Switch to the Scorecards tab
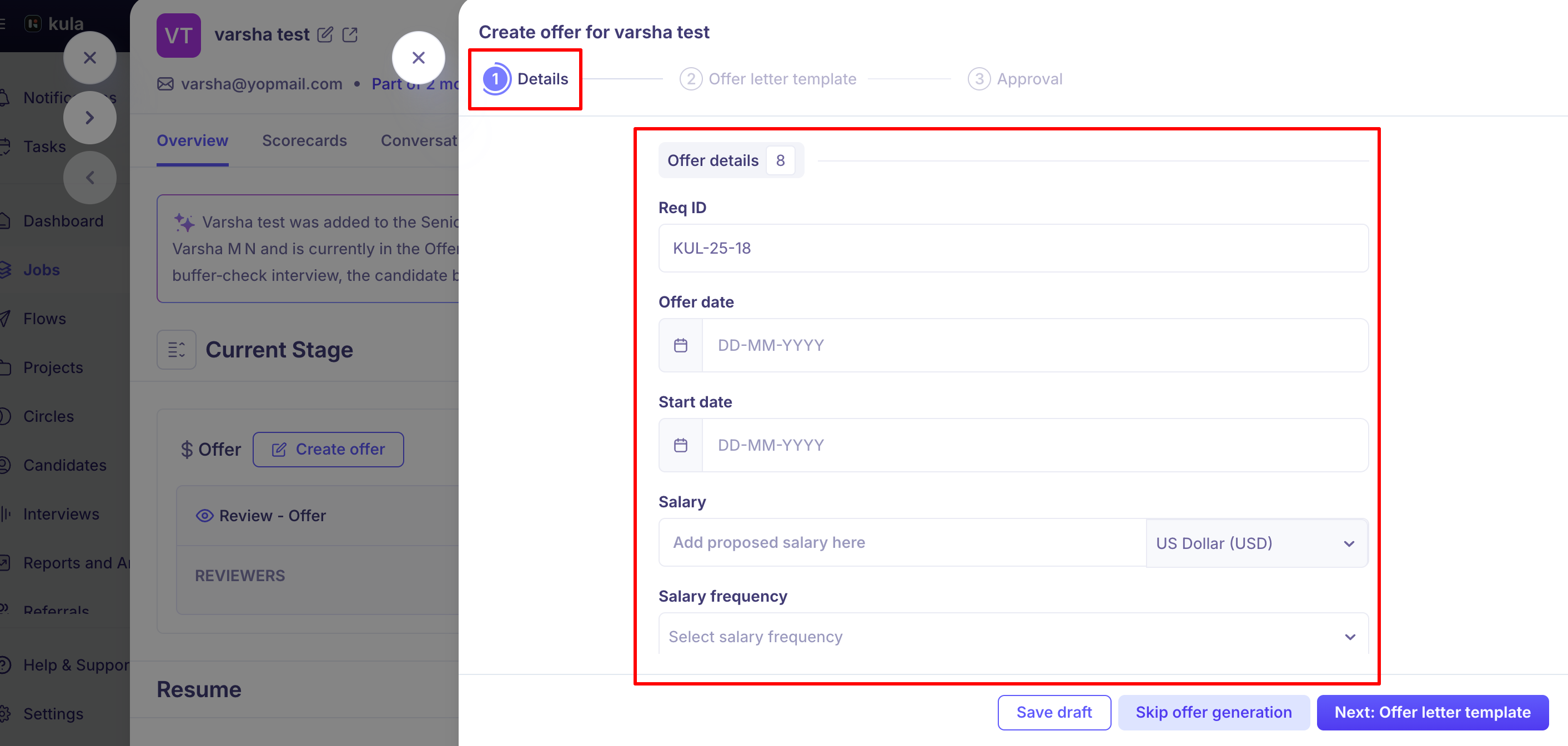The width and height of the screenshot is (1568, 746). 304,140
